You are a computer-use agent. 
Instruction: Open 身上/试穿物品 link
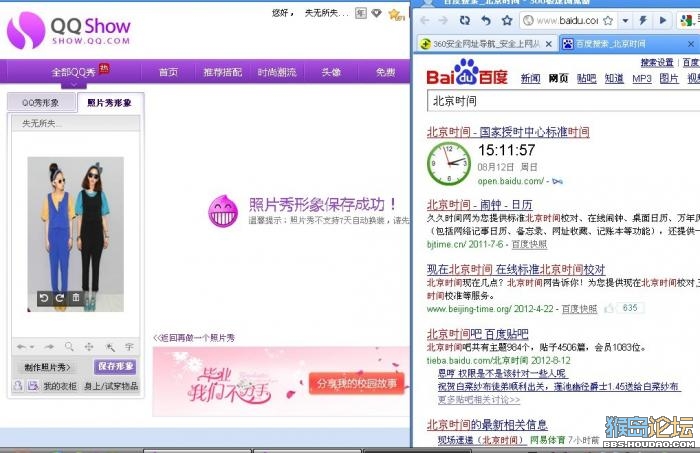[111, 386]
